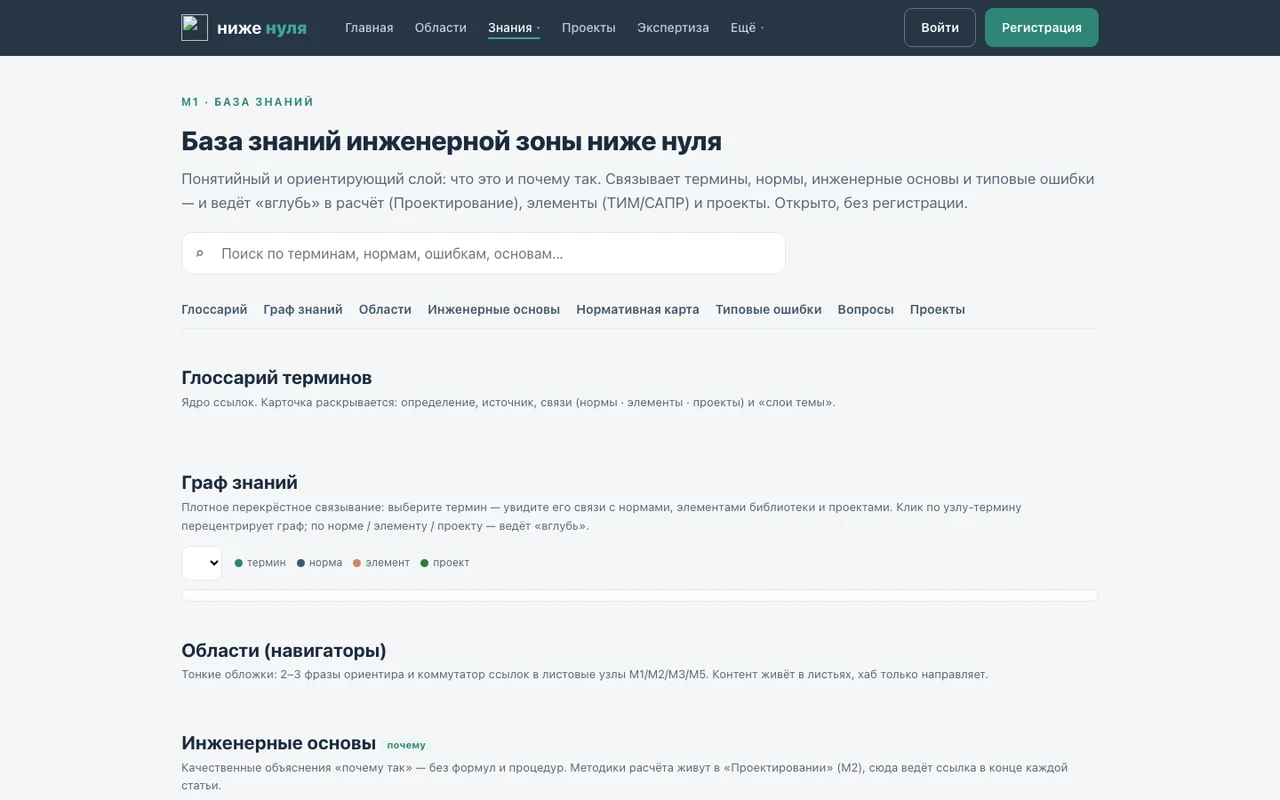Click the Войти button
This screenshot has width=1280, height=800.
click(940, 28)
